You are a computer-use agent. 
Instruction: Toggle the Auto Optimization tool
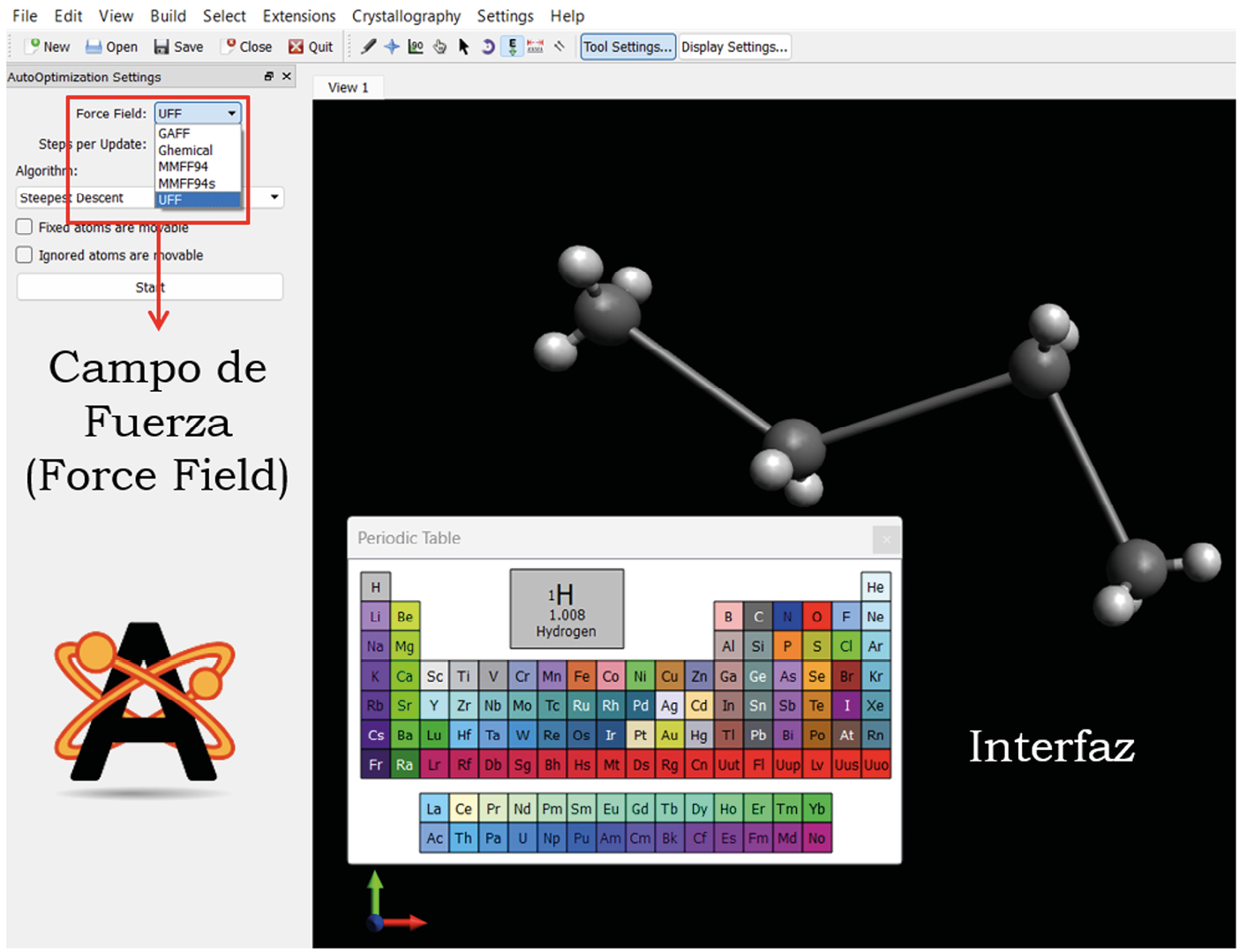point(512,47)
